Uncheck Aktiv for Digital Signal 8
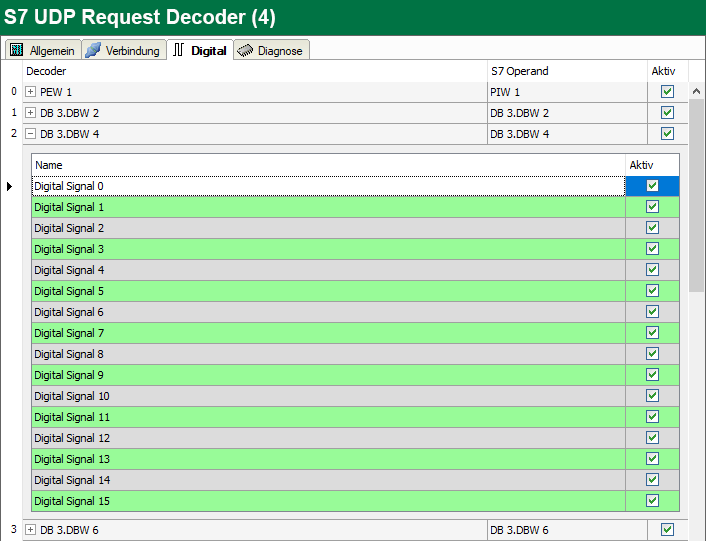The height and width of the screenshot is (541, 706). (652, 354)
